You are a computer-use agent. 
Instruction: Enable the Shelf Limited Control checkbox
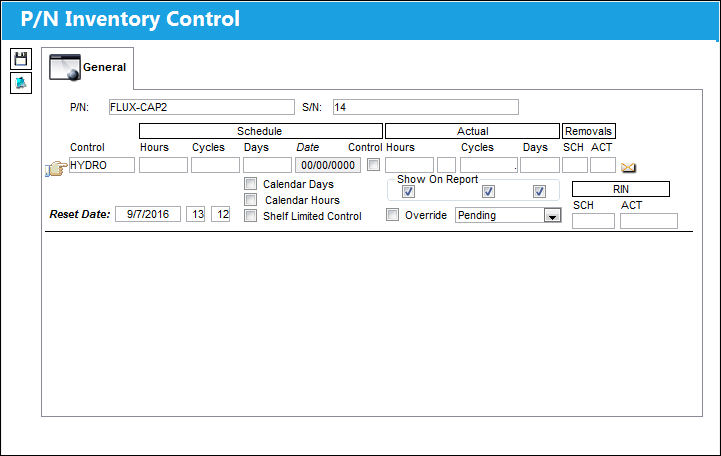251,216
